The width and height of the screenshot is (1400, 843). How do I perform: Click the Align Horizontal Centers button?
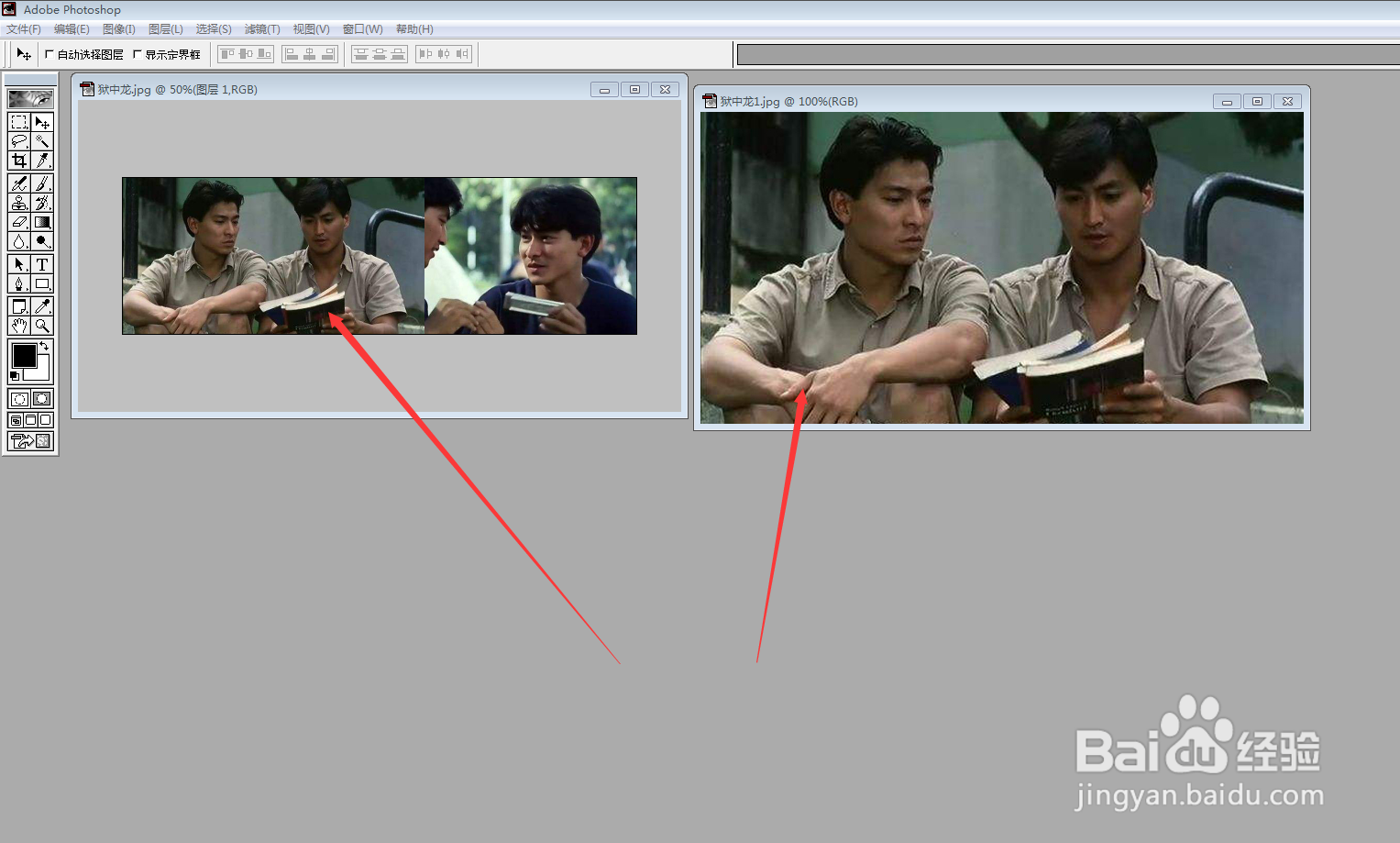[310, 54]
